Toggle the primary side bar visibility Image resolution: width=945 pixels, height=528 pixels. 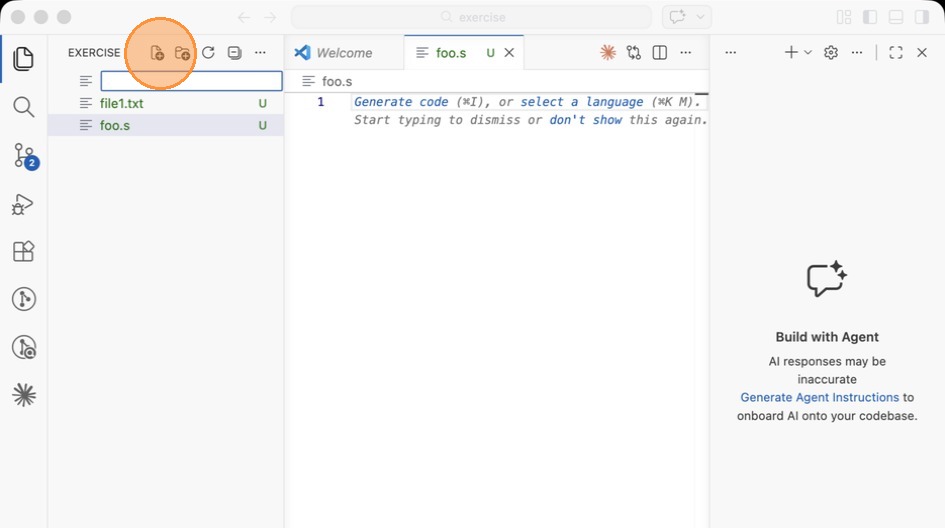(x=870, y=17)
